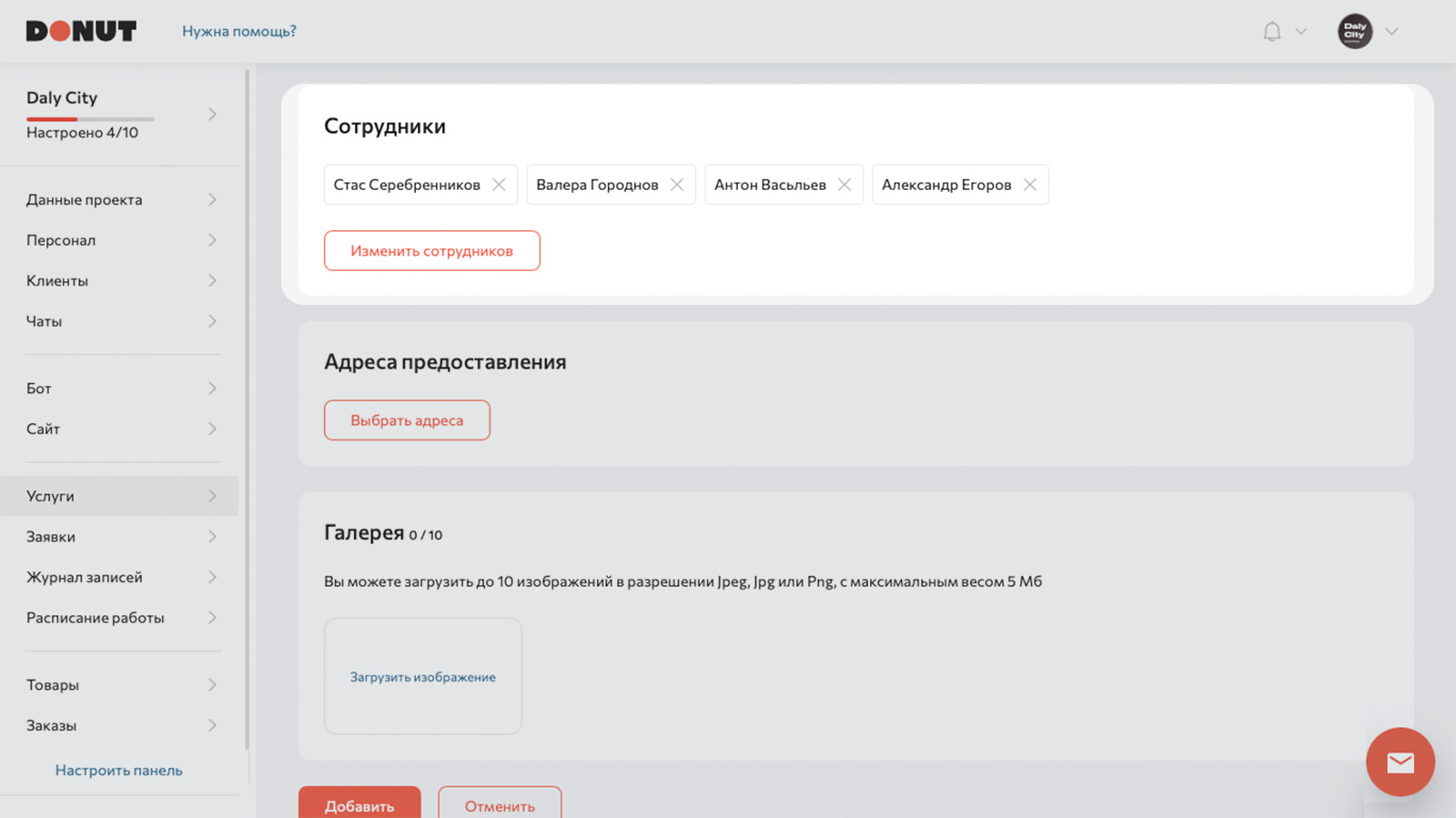Viewport: 1456px width, 818px height.
Task: Expand the dropdown arrow next to the avatar
Action: click(x=1391, y=31)
